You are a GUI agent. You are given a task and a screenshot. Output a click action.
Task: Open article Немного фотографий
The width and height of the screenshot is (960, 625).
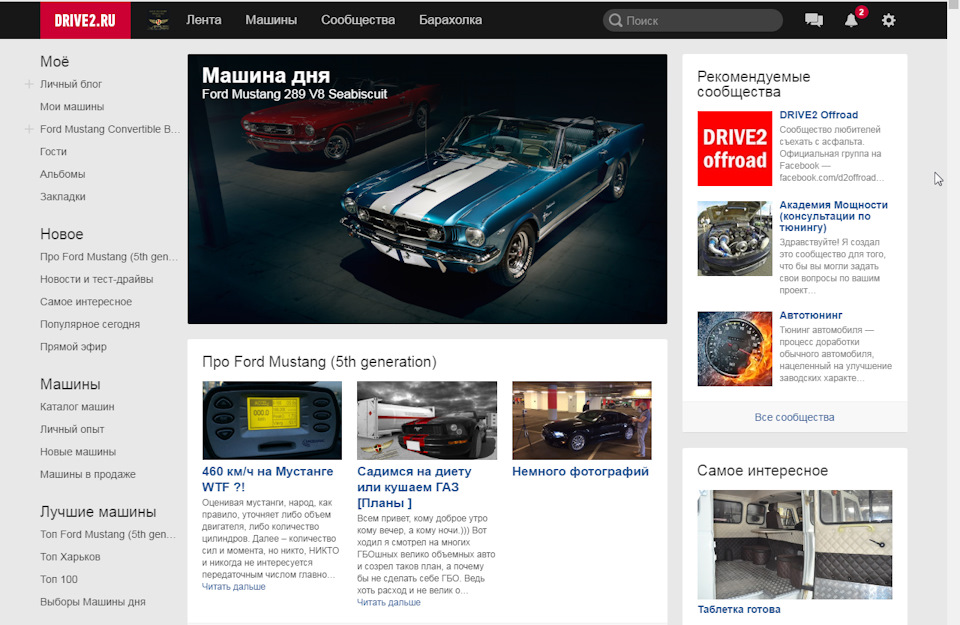pyautogui.click(x=580, y=471)
